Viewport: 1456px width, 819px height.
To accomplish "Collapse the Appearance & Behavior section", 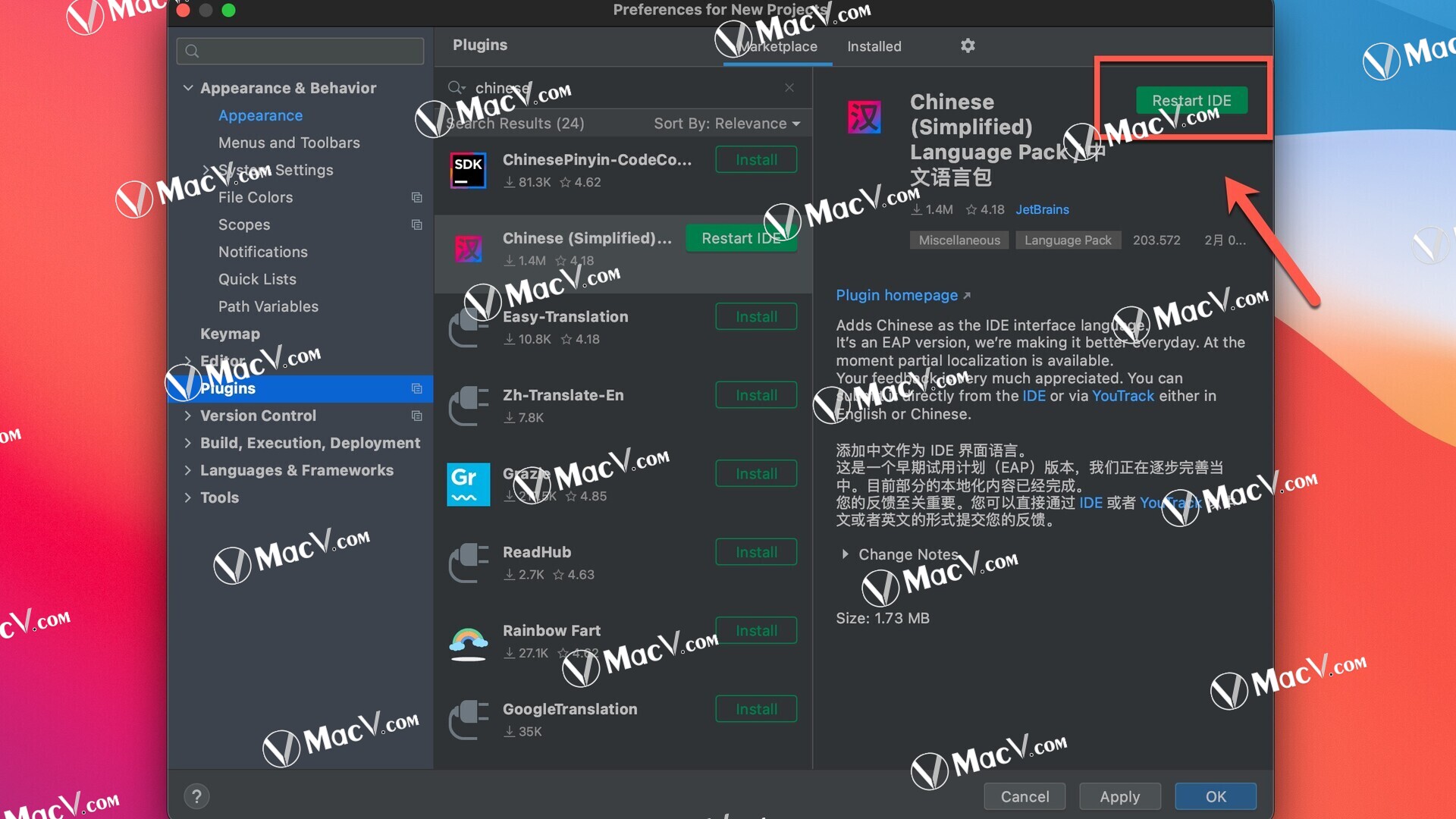I will [x=188, y=88].
